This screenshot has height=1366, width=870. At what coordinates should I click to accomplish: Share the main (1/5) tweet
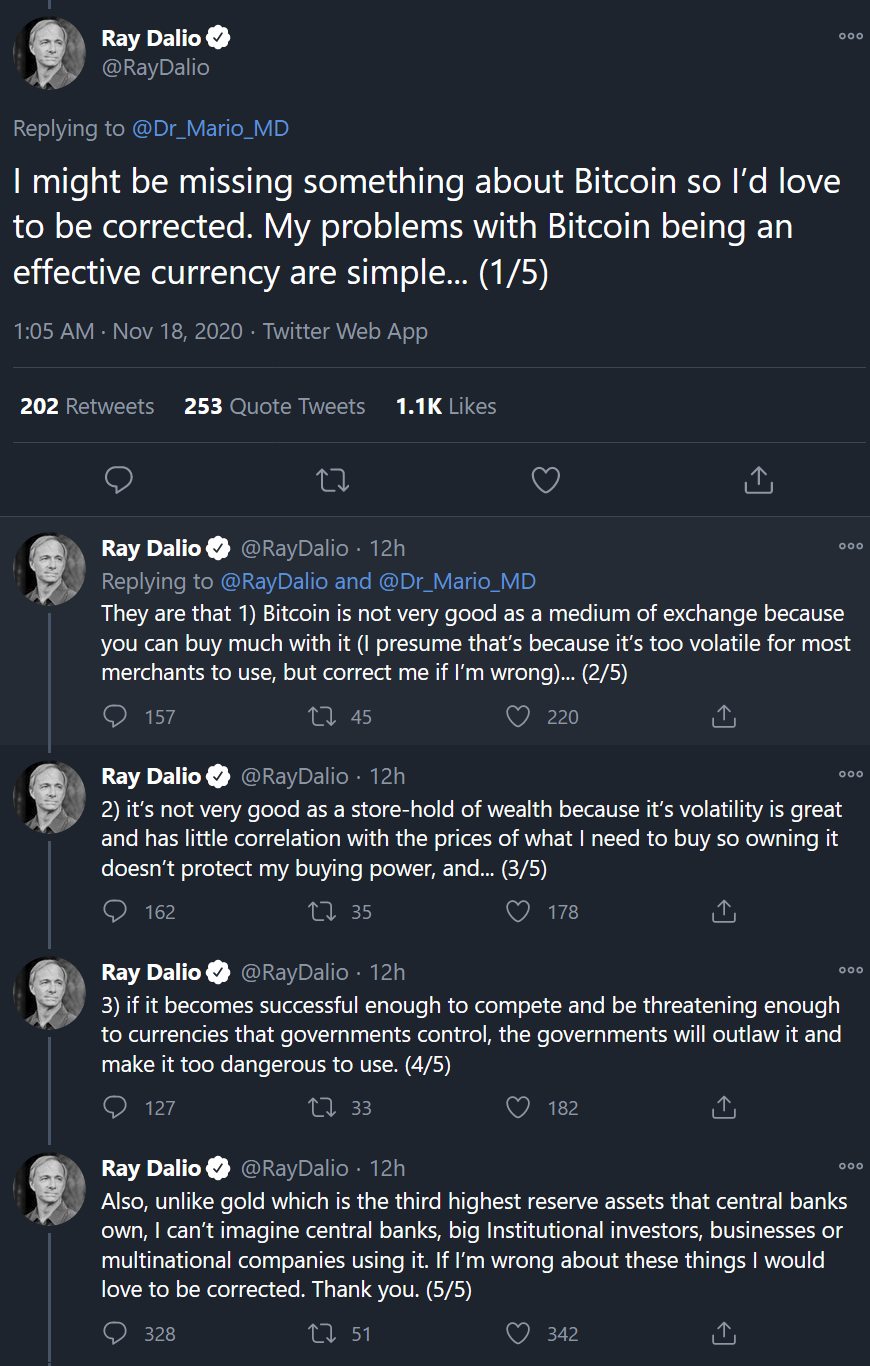coord(759,481)
